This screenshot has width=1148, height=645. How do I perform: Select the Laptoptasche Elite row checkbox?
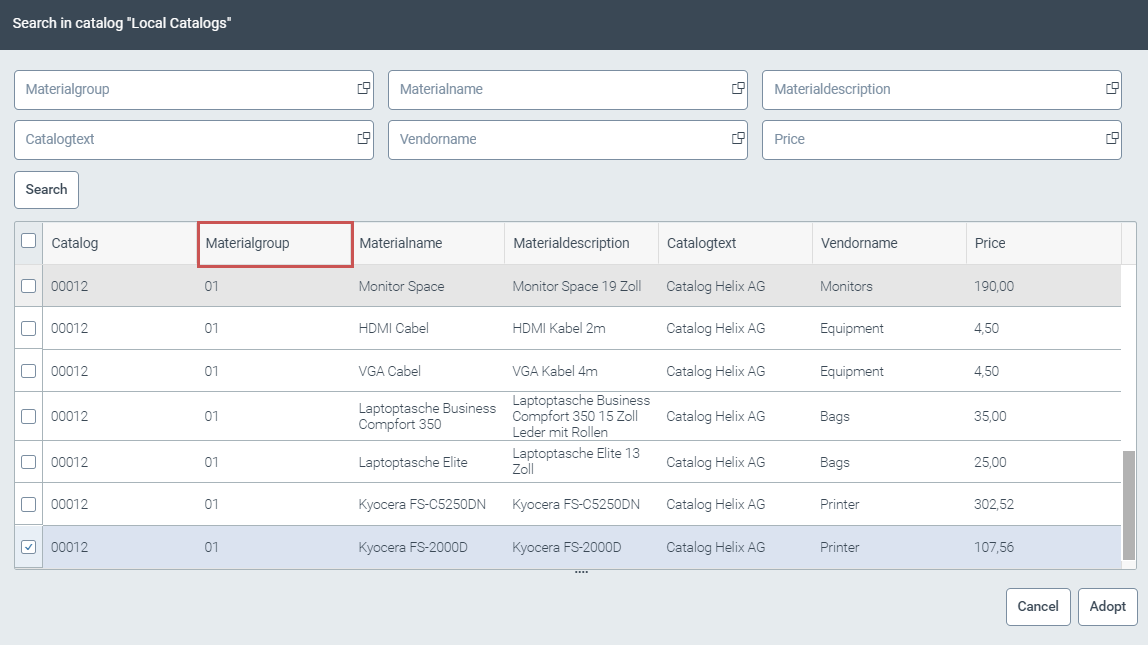(29, 462)
